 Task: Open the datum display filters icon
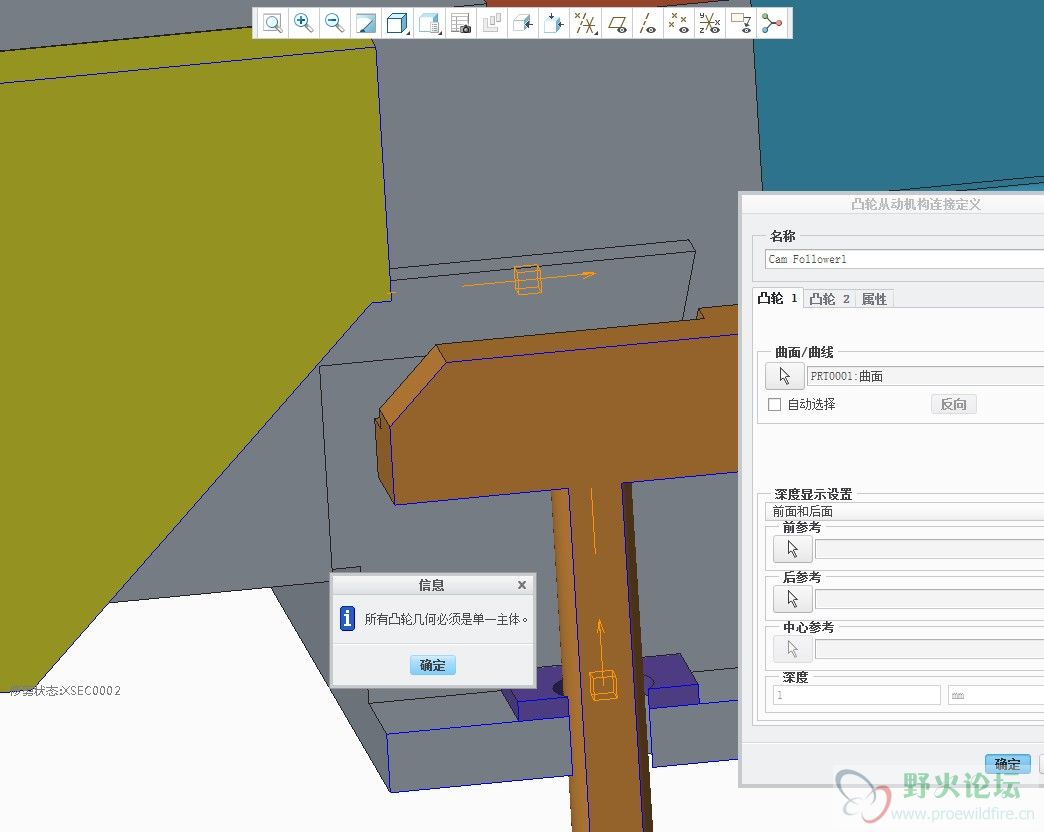click(586, 23)
